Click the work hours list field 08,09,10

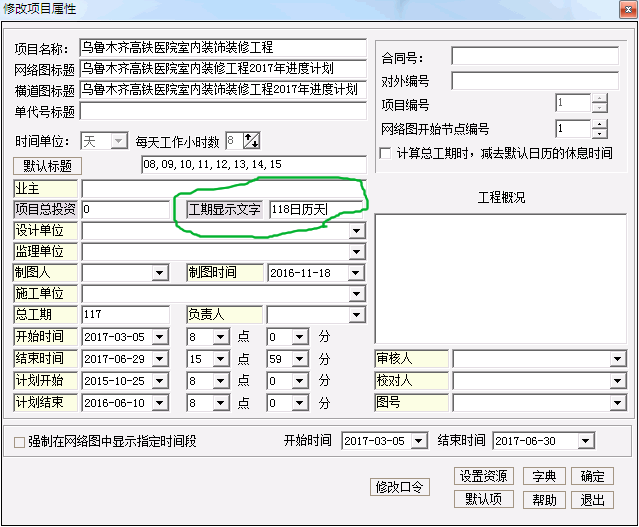click(254, 164)
